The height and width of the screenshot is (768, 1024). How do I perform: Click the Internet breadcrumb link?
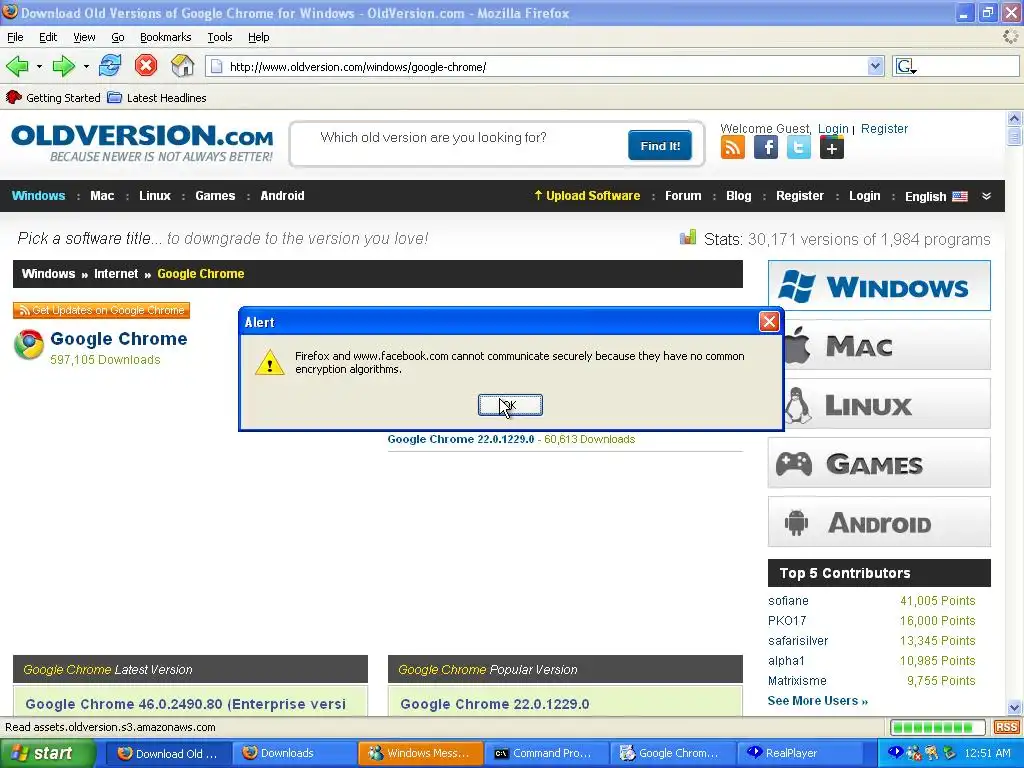116,274
